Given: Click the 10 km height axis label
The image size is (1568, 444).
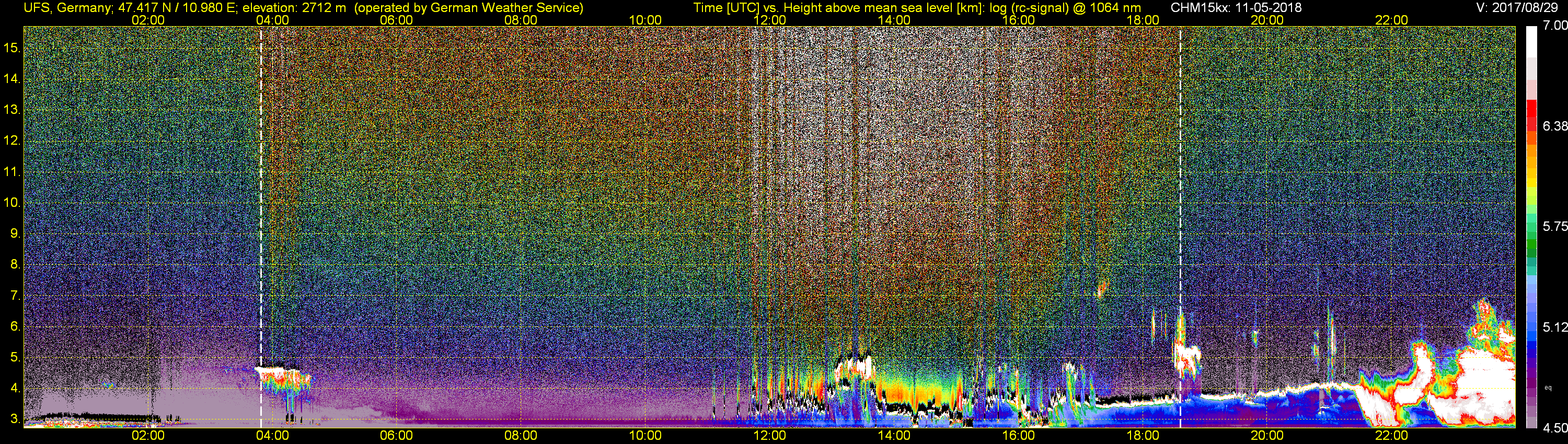Looking at the screenshot, I should coord(12,203).
